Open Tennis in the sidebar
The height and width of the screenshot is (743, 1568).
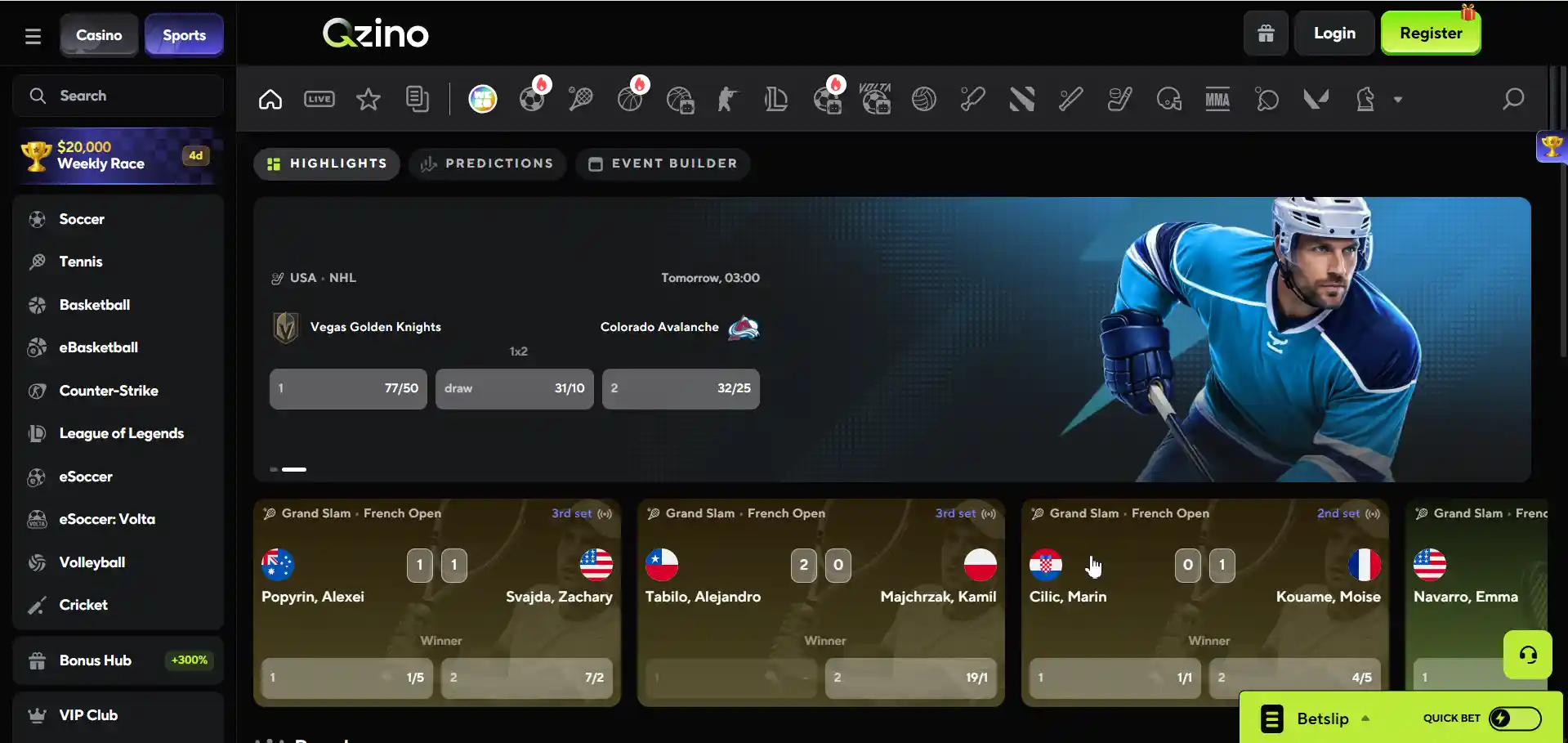(118, 262)
